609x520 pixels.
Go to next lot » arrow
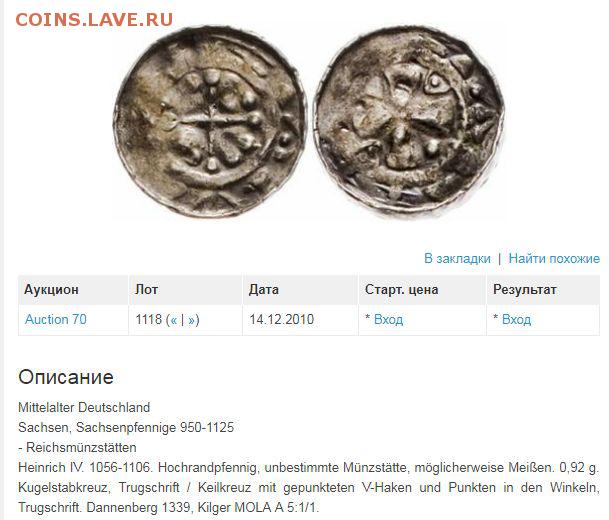point(191,320)
